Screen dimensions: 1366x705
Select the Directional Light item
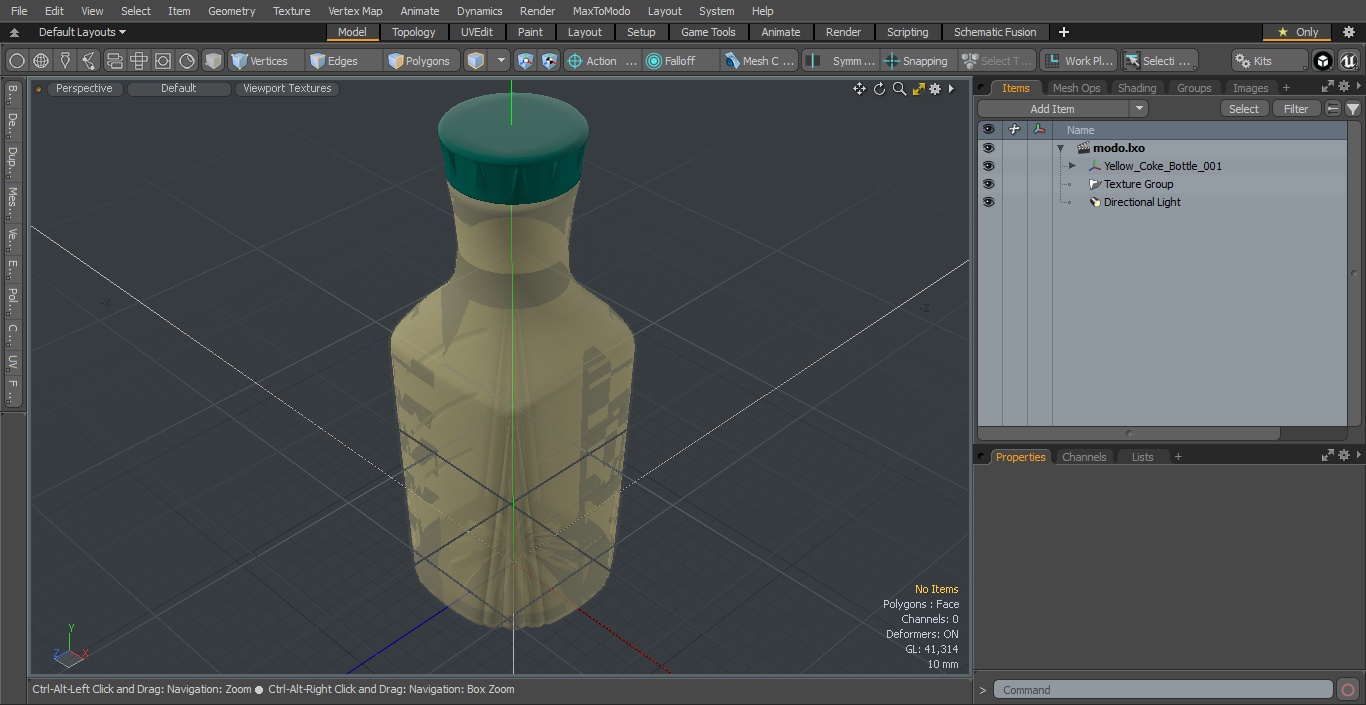(x=1142, y=202)
